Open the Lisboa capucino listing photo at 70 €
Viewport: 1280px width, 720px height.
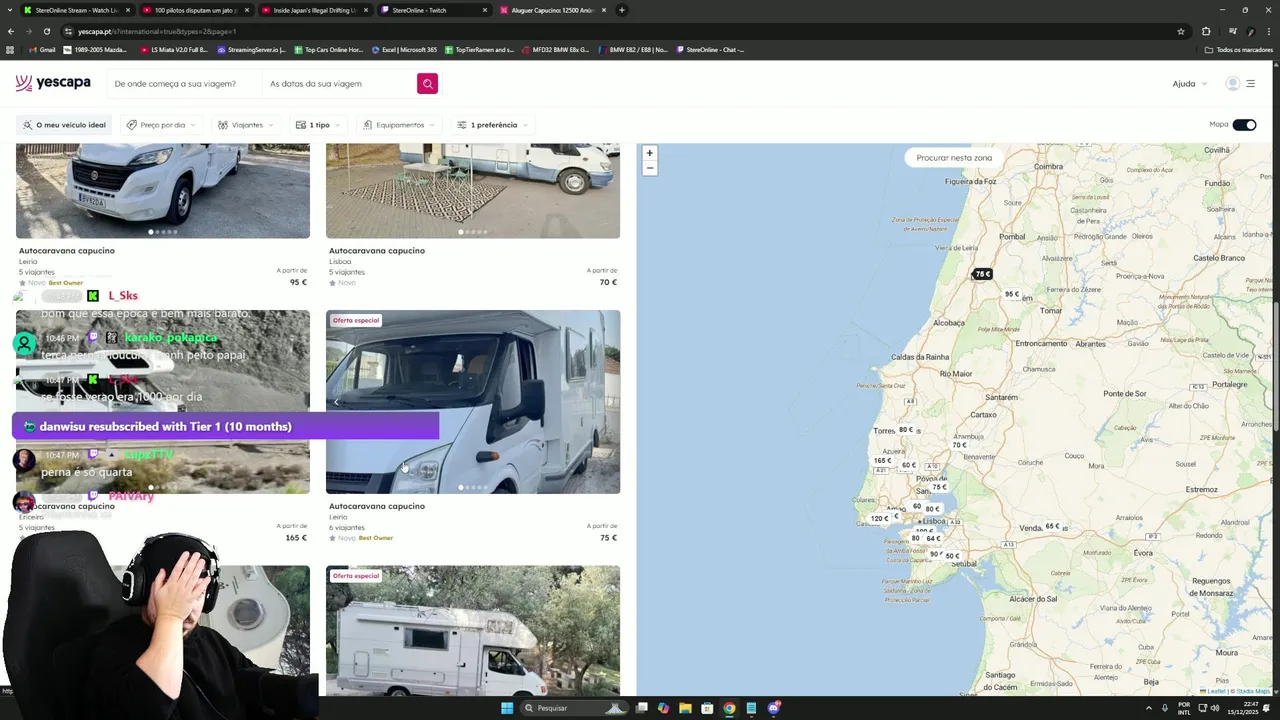(x=473, y=190)
